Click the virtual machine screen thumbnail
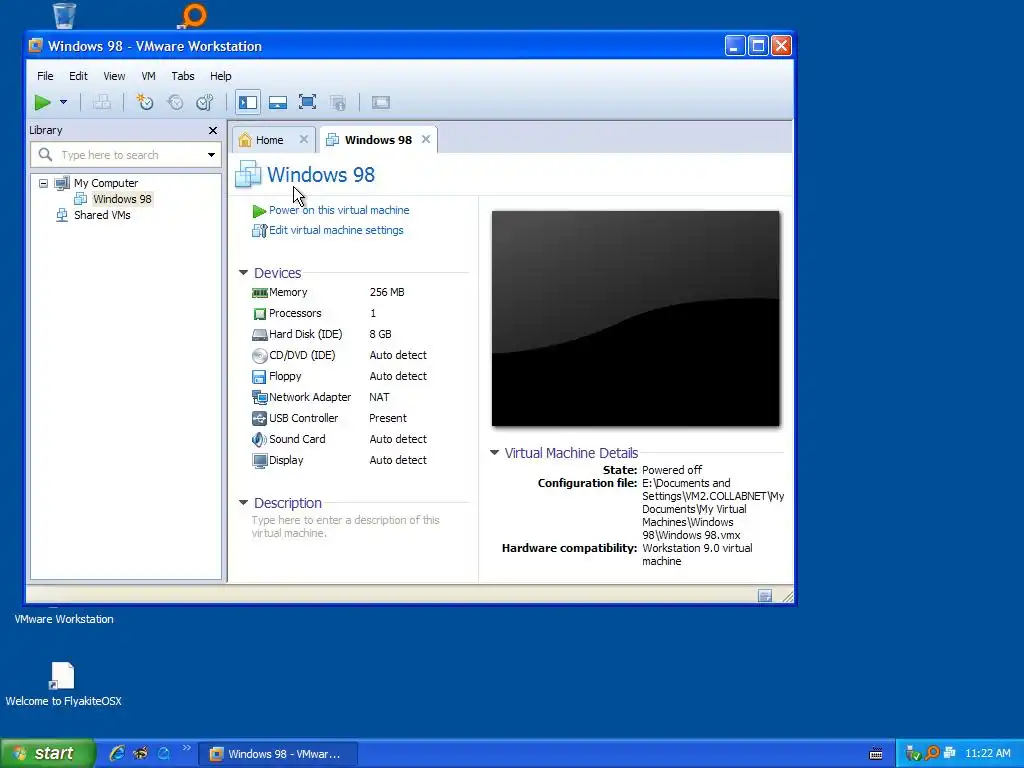Image resolution: width=1024 pixels, height=768 pixels. pyautogui.click(x=635, y=318)
